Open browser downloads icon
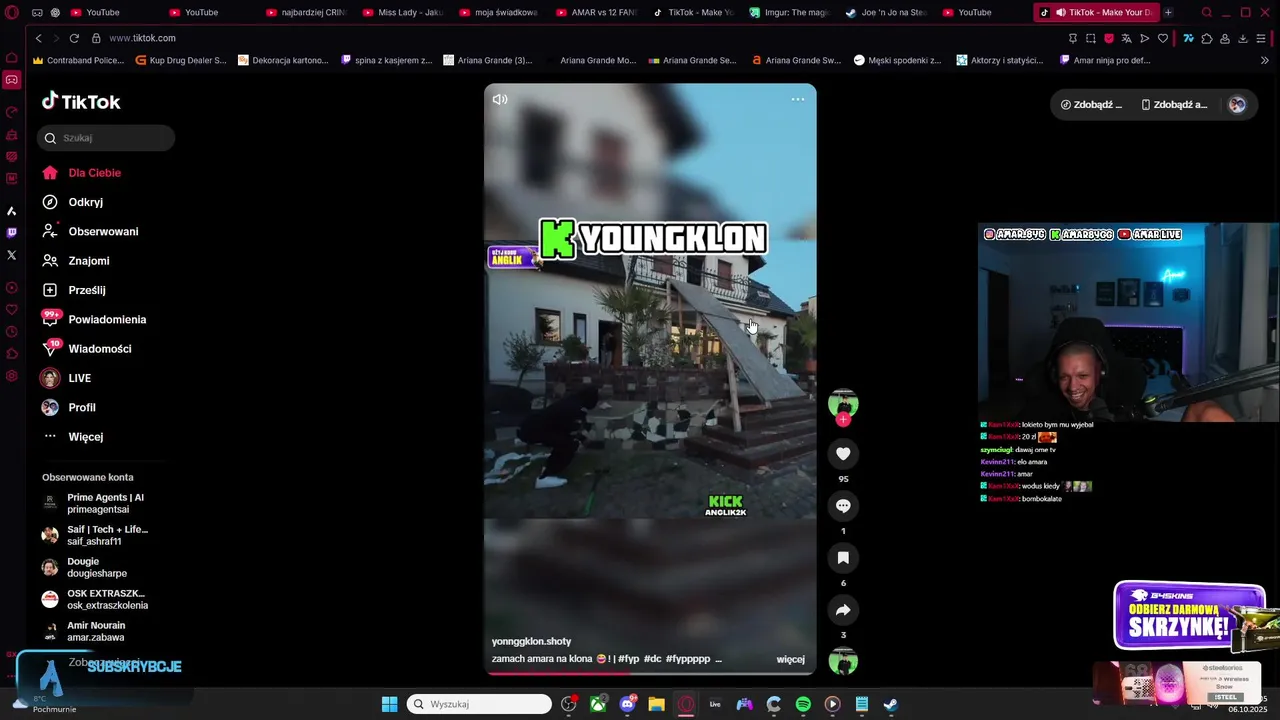The height and width of the screenshot is (720, 1280). tap(1243, 38)
